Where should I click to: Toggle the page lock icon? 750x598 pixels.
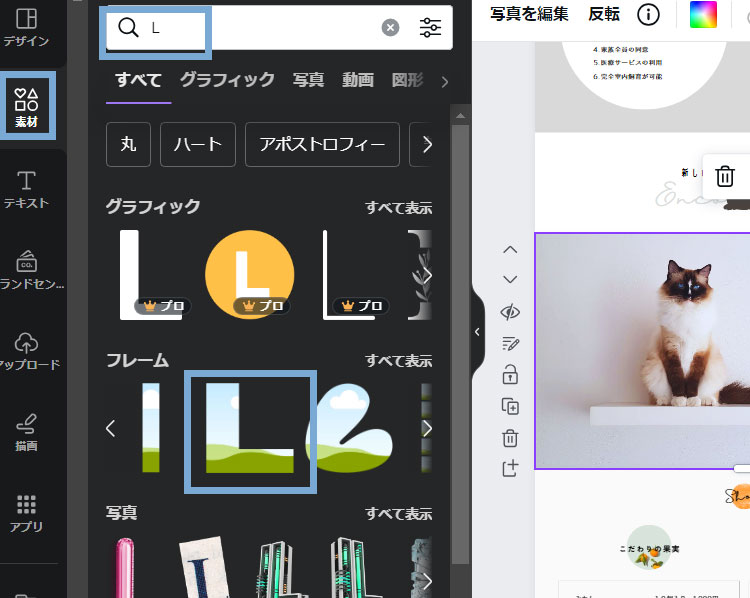coord(510,374)
